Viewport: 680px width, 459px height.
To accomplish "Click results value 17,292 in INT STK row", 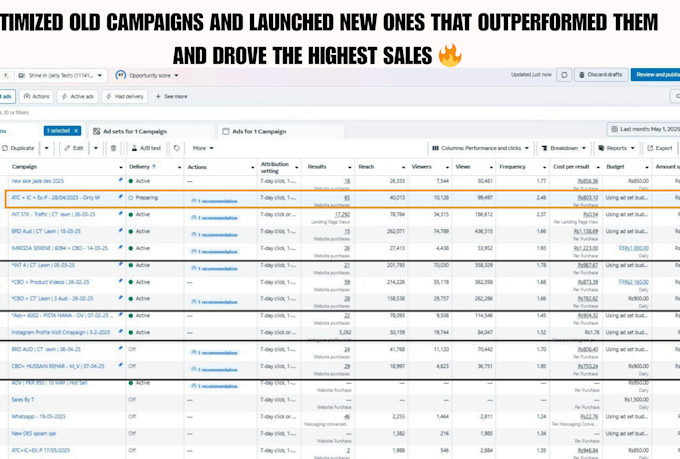I will coord(342,214).
